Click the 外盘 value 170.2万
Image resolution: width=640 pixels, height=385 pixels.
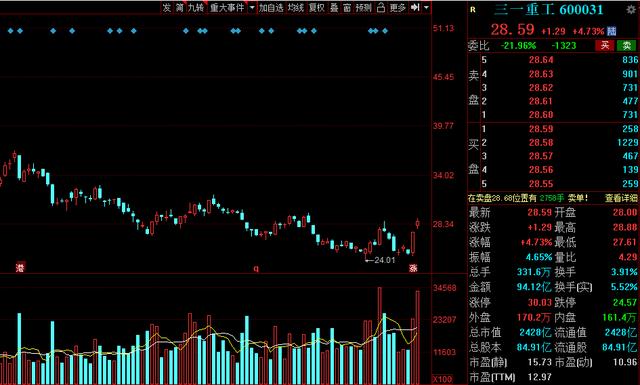(x=533, y=317)
